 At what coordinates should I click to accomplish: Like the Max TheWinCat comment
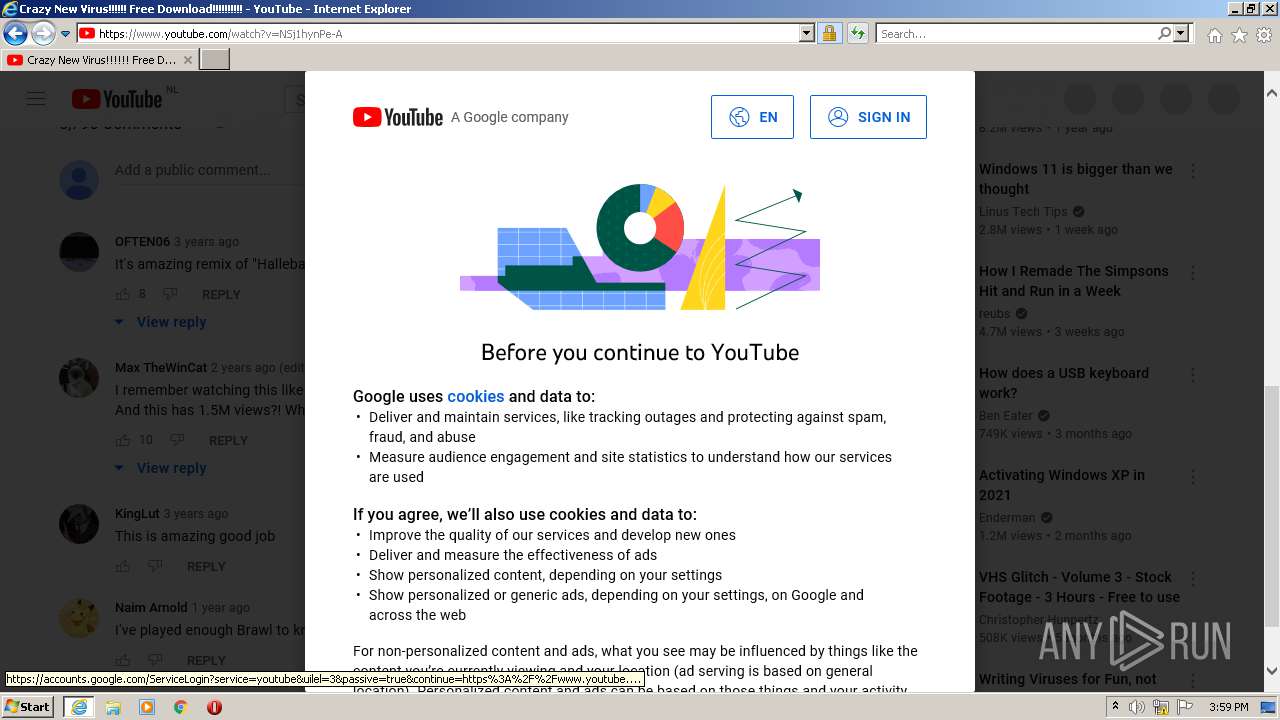pyautogui.click(x=123, y=440)
